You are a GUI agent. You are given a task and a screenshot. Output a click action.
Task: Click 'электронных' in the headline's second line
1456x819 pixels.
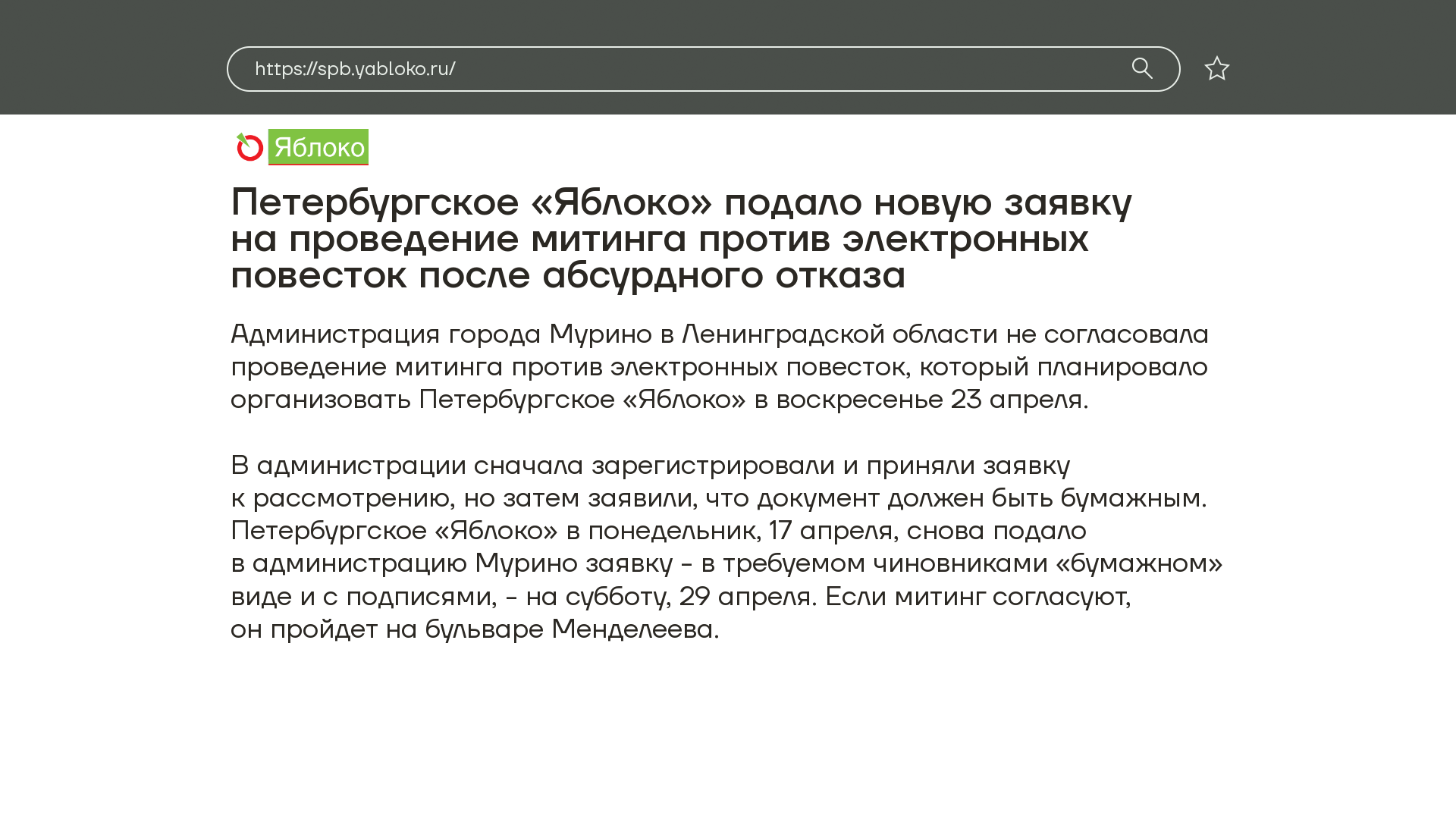click(965, 239)
